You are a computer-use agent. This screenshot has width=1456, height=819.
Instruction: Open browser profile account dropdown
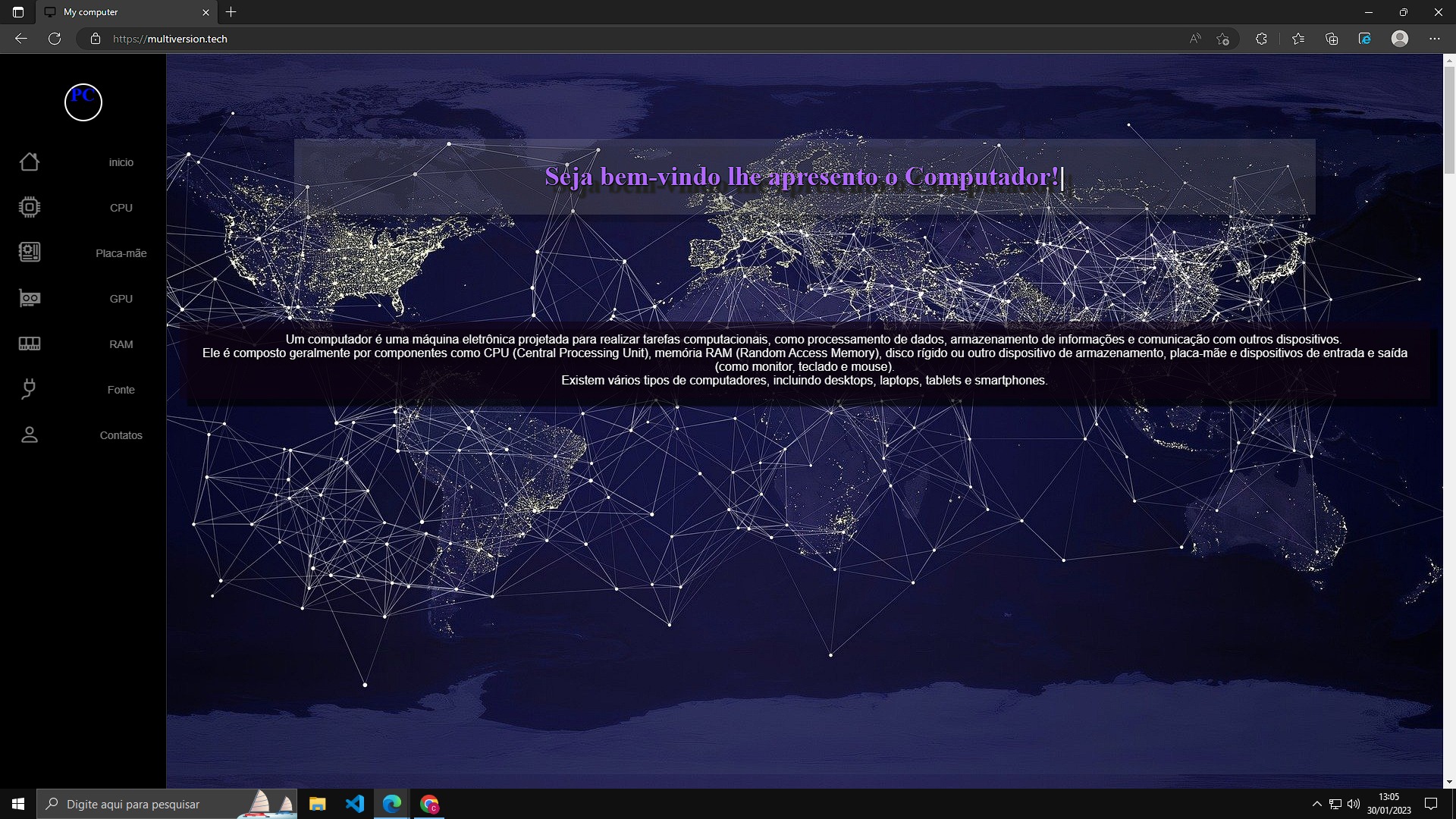click(x=1399, y=38)
